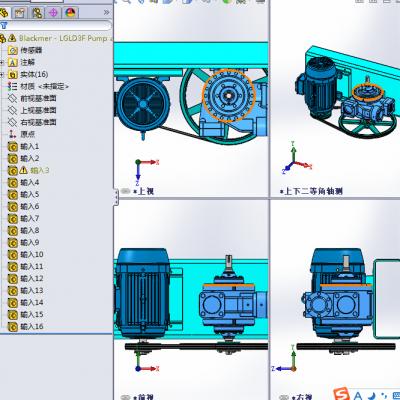Click the view link icon beside *右视
The image size is (400, 400).
[284, 397]
